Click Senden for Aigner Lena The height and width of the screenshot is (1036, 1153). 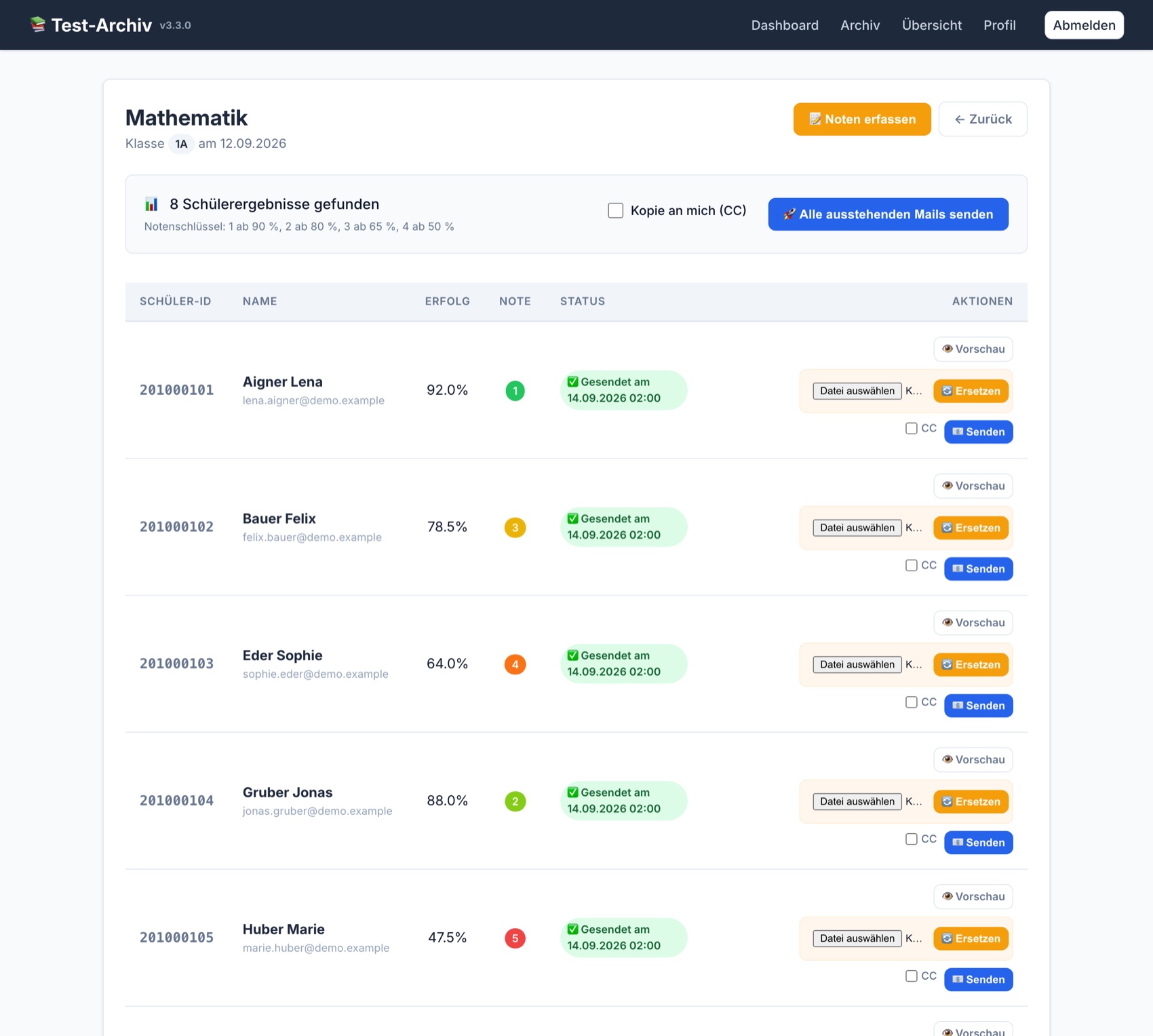click(979, 432)
